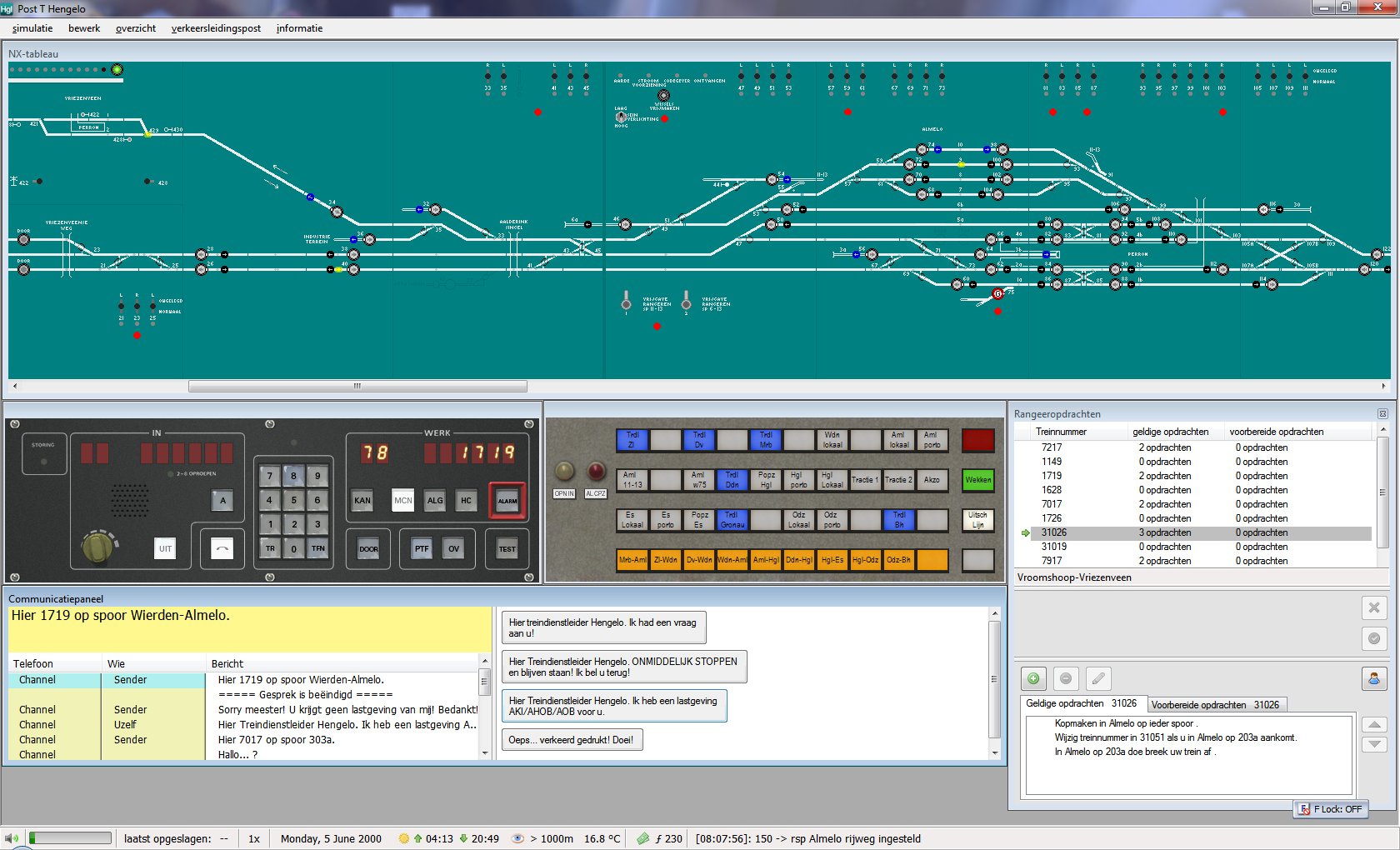Click the red AL CPZ lamp button
Viewport: 1400px width, 850px height.
pyautogui.click(x=597, y=472)
